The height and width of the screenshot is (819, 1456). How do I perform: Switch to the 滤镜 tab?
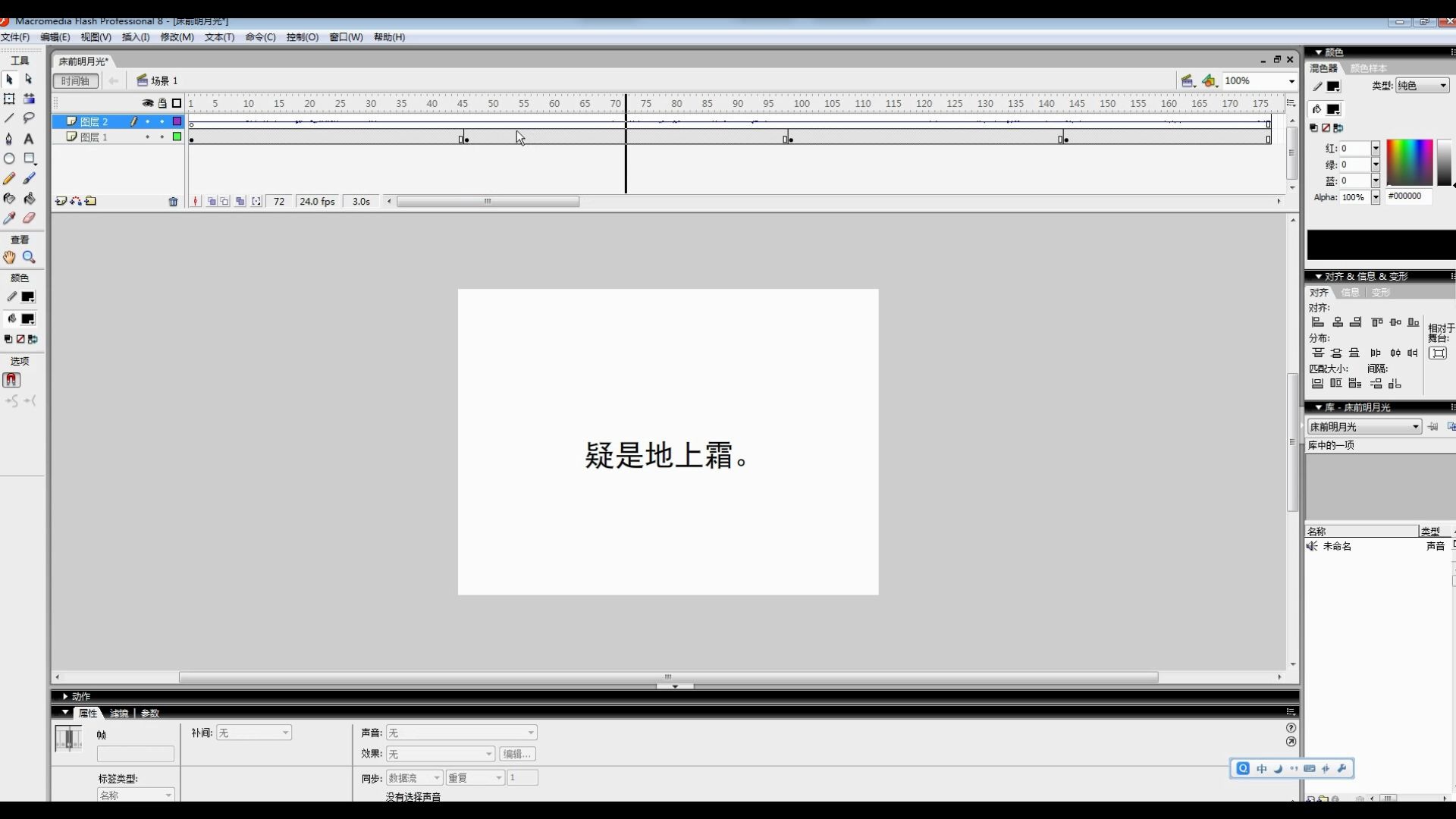click(x=118, y=714)
